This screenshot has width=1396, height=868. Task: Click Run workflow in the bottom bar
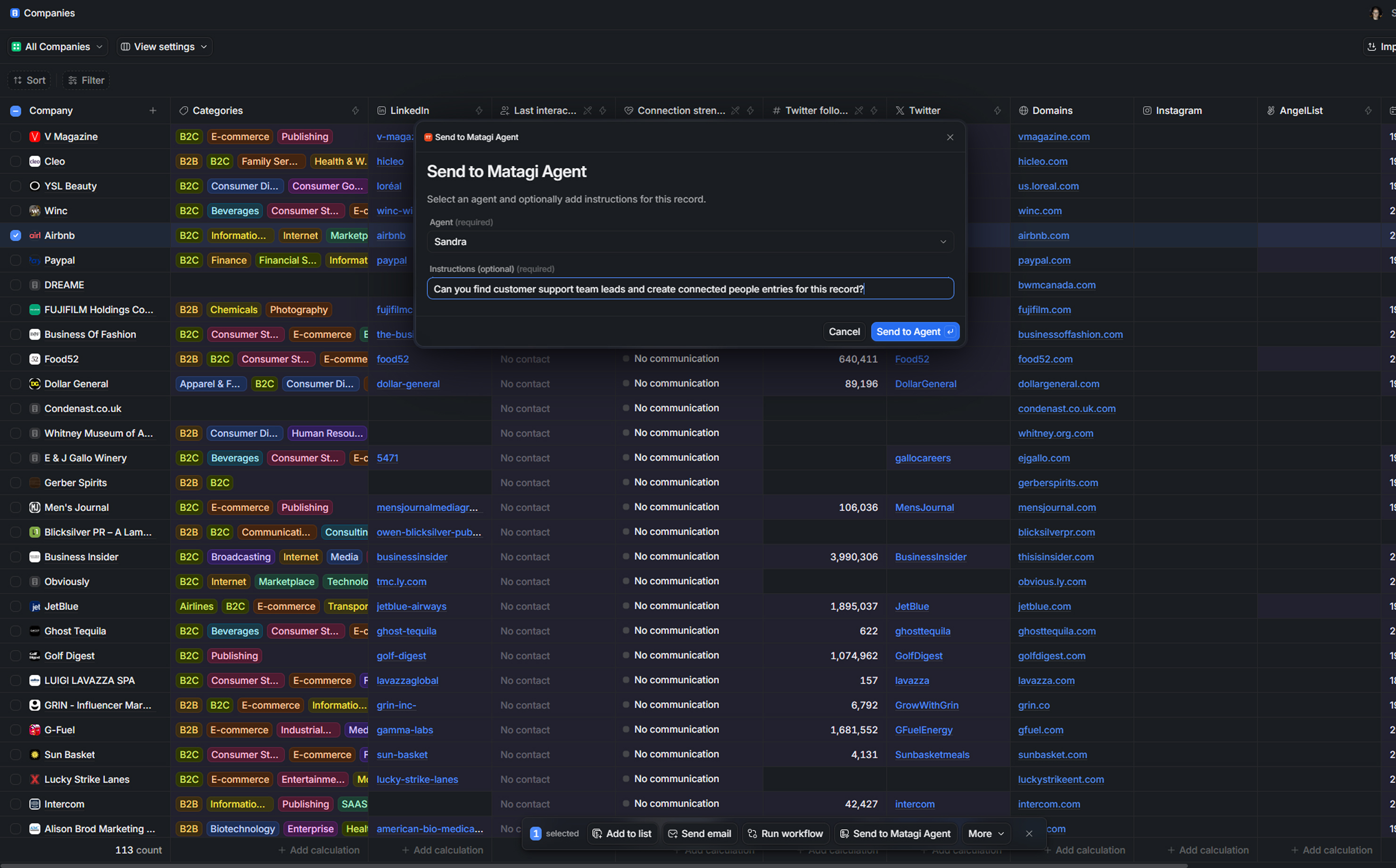(785, 833)
